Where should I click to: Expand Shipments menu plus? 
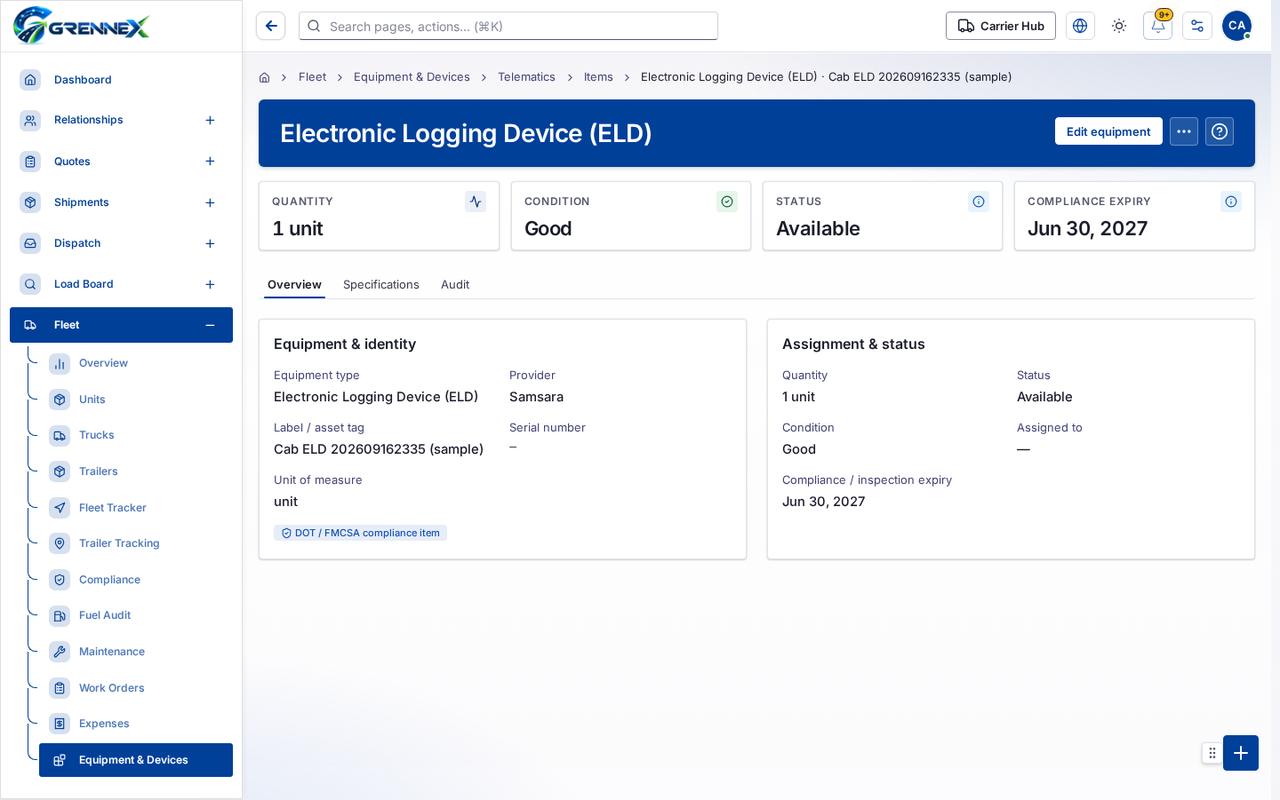210,202
